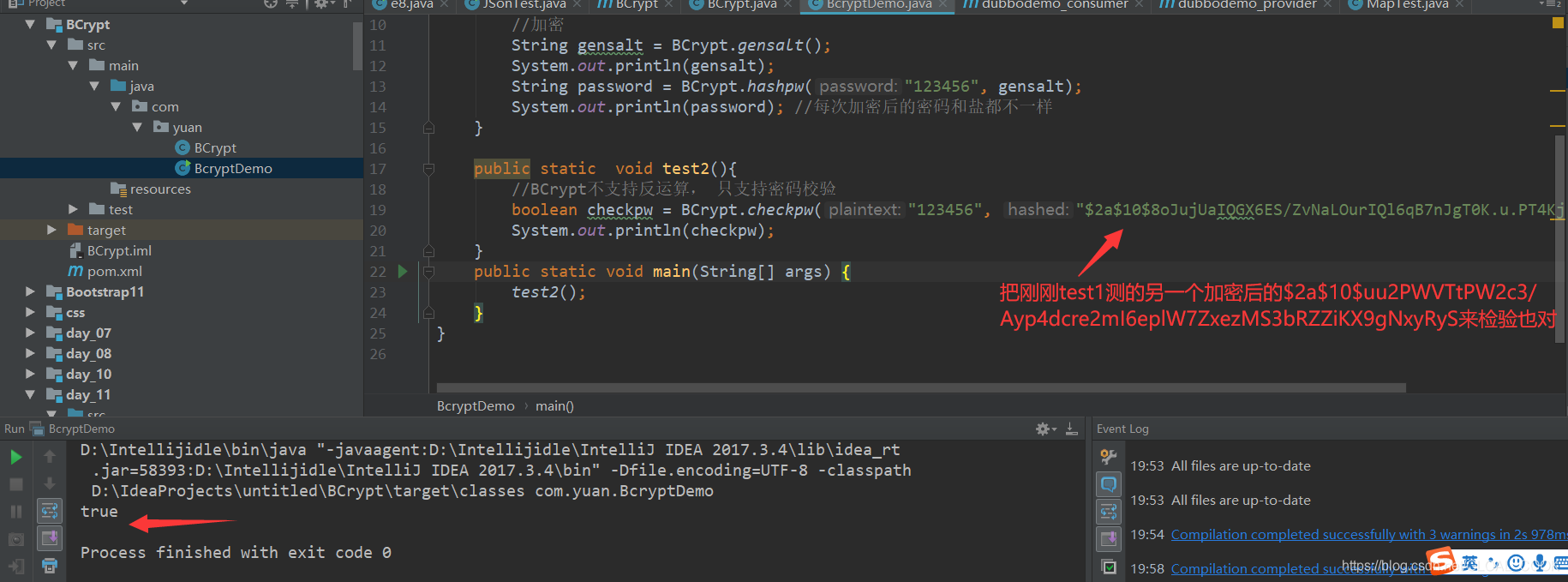Select BCrypt class in project tree

(206, 147)
